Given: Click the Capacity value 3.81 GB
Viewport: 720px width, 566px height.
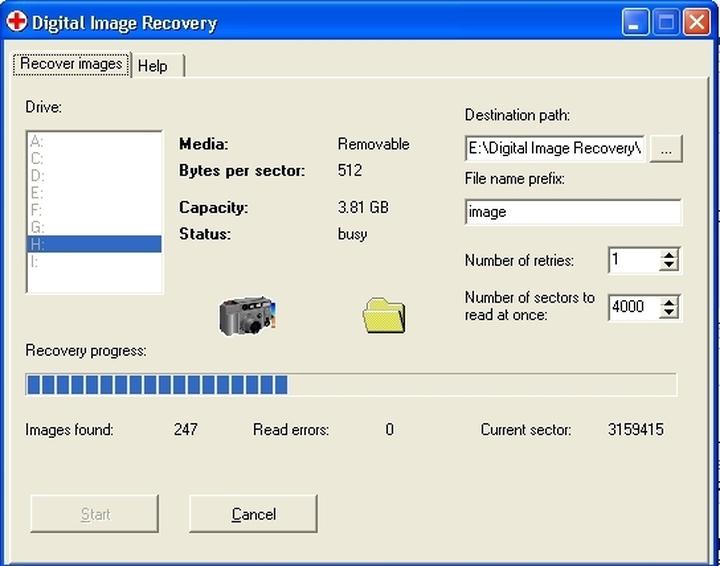Looking at the screenshot, I should click(x=363, y=207).
